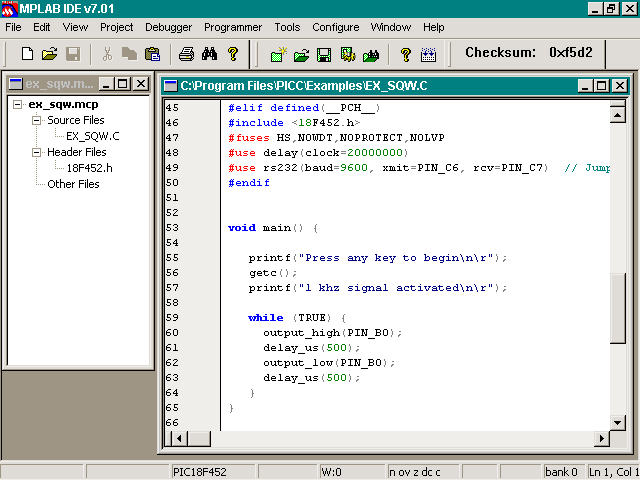Click the 'output_high(PIN_B0);' line
Viewport: 640px width, 480px height.
point(332,333)
